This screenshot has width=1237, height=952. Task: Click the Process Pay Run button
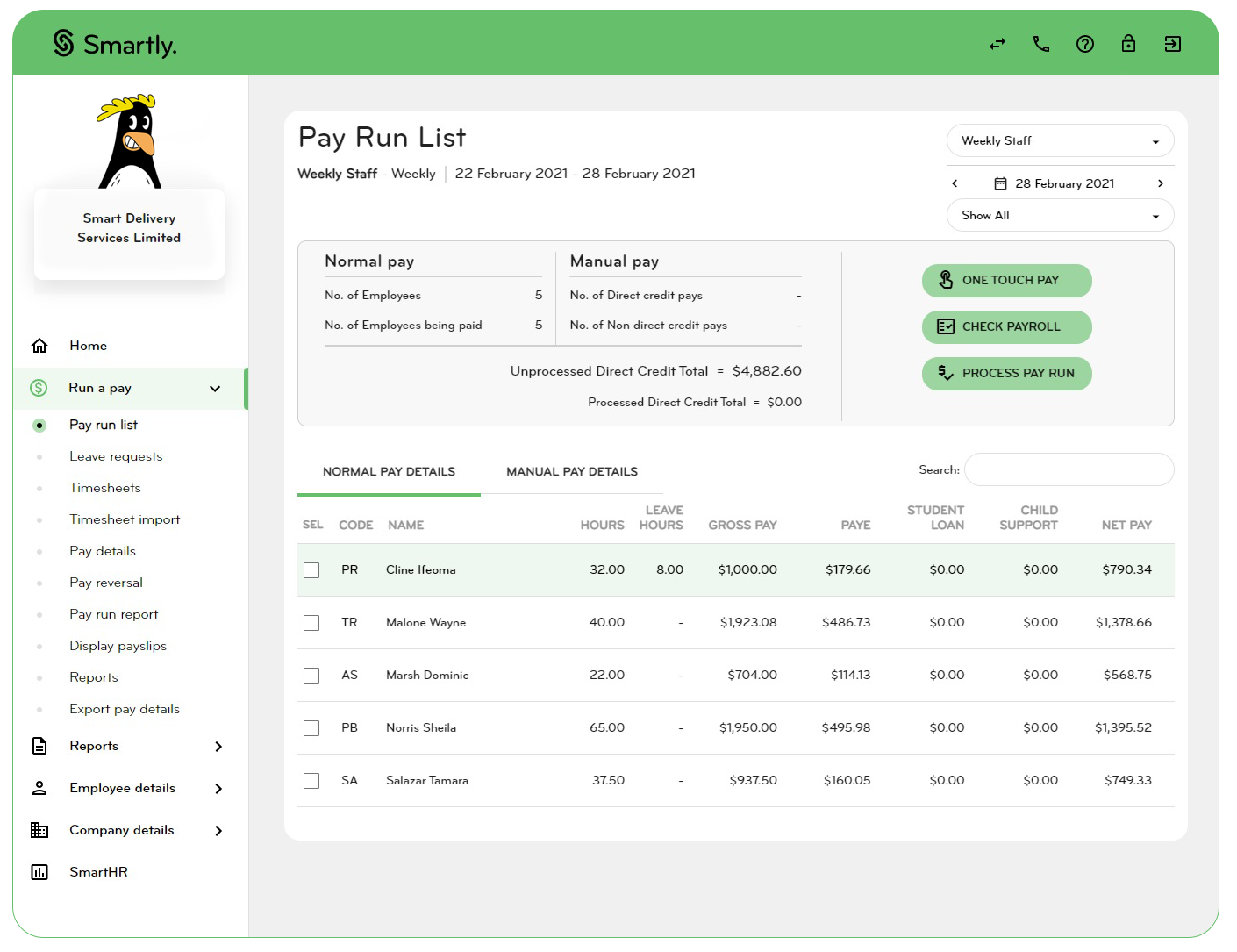[1006, 373]
